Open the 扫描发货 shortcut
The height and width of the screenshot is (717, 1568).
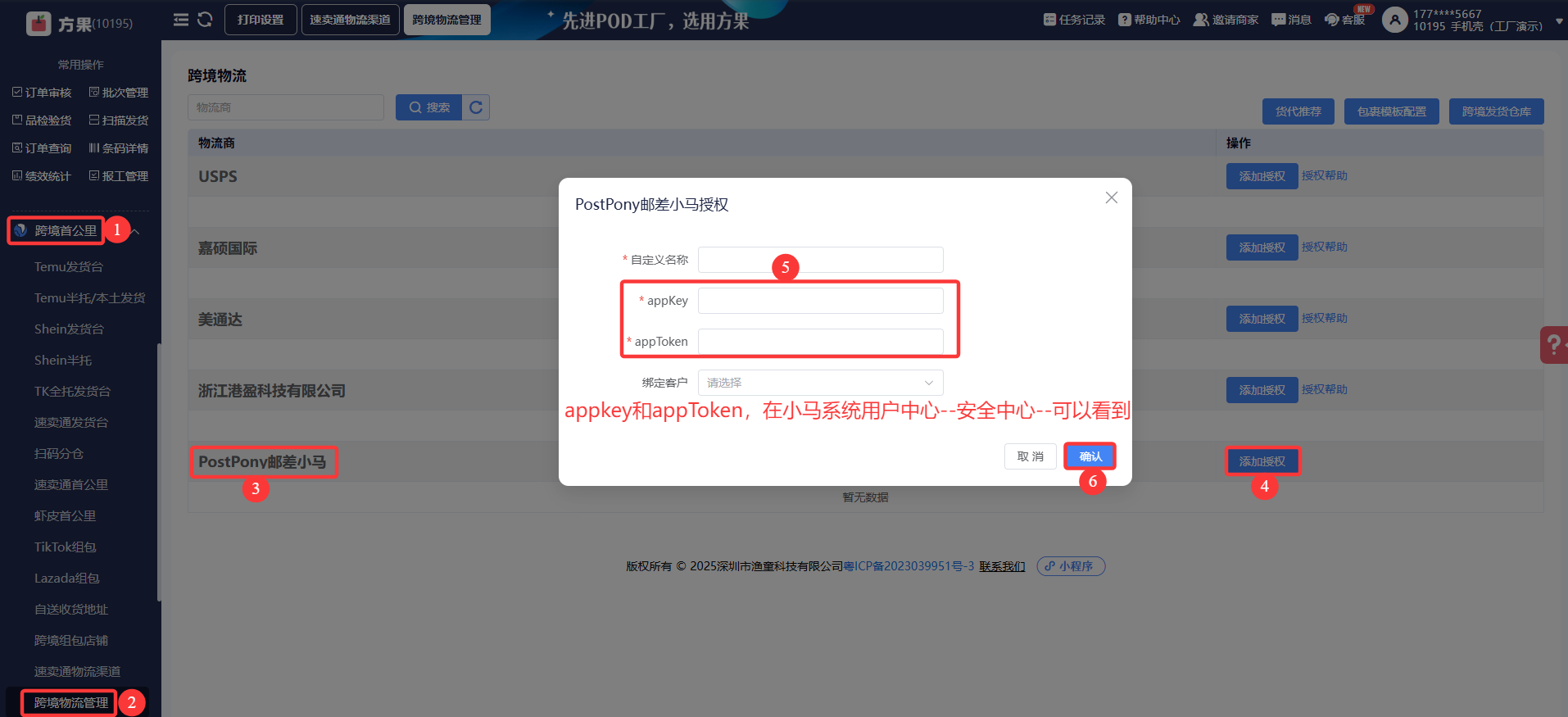(119, 120)
